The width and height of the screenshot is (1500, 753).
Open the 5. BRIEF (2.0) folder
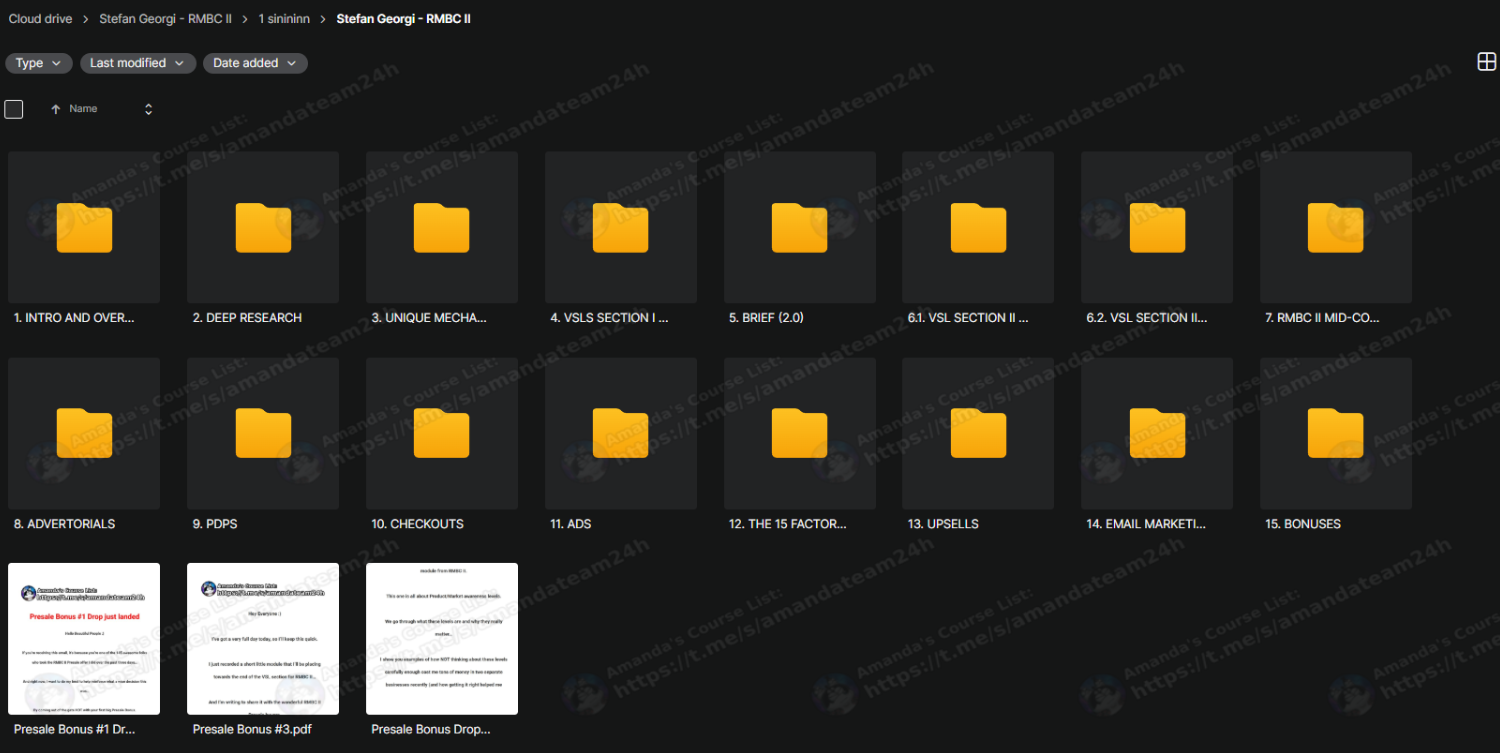coord(799,228)
